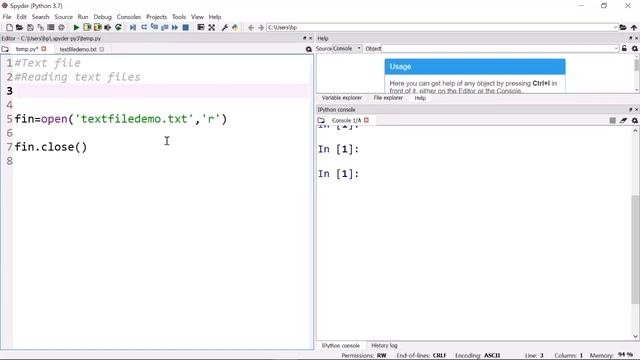Click the Step return debug icon

coord(164,27)
